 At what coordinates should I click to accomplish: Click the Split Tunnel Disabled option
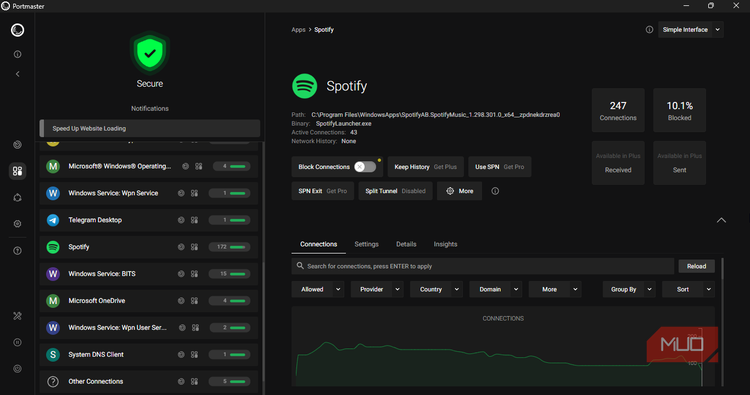[x=395, y=191]
